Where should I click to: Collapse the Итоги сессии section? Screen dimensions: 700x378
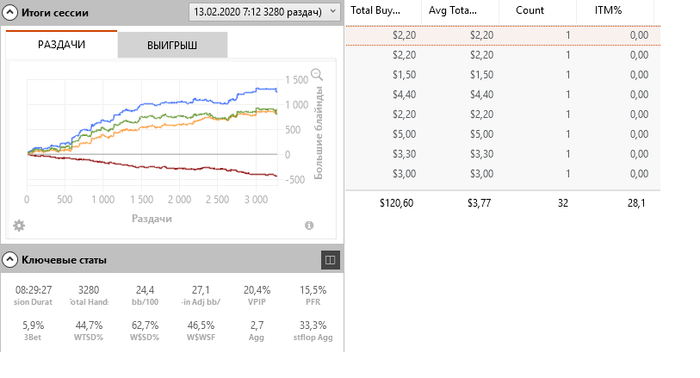10,12
